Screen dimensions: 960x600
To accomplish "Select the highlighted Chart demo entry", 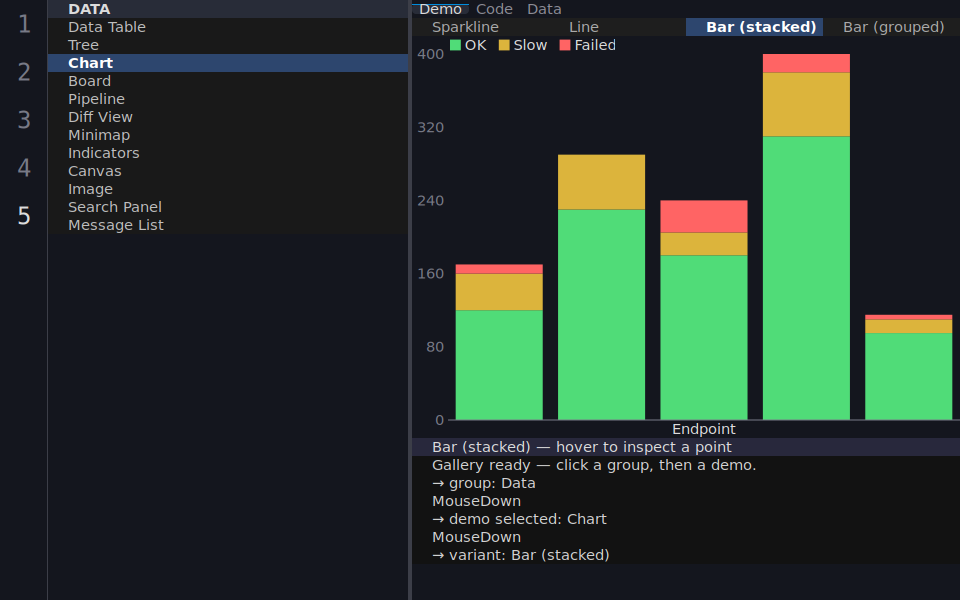I will coord(228,63).
